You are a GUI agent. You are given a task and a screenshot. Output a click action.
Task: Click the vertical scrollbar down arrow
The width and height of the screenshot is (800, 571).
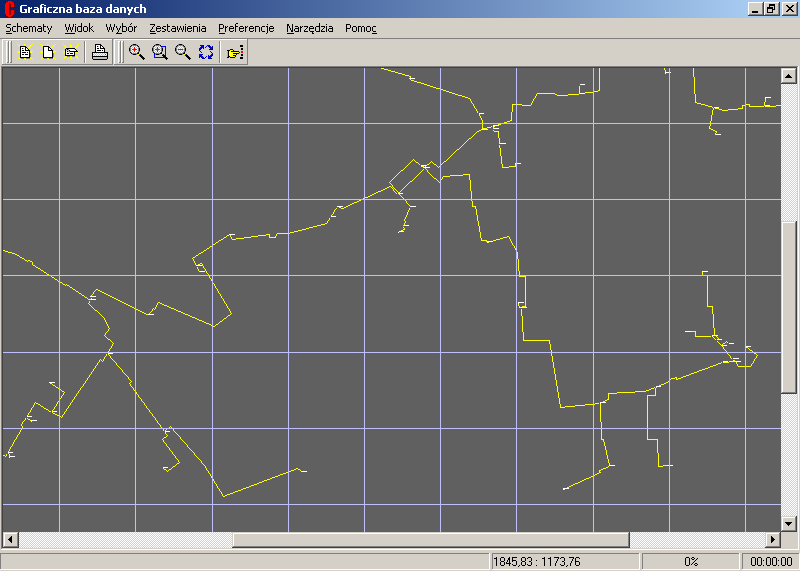coord(789,523)
